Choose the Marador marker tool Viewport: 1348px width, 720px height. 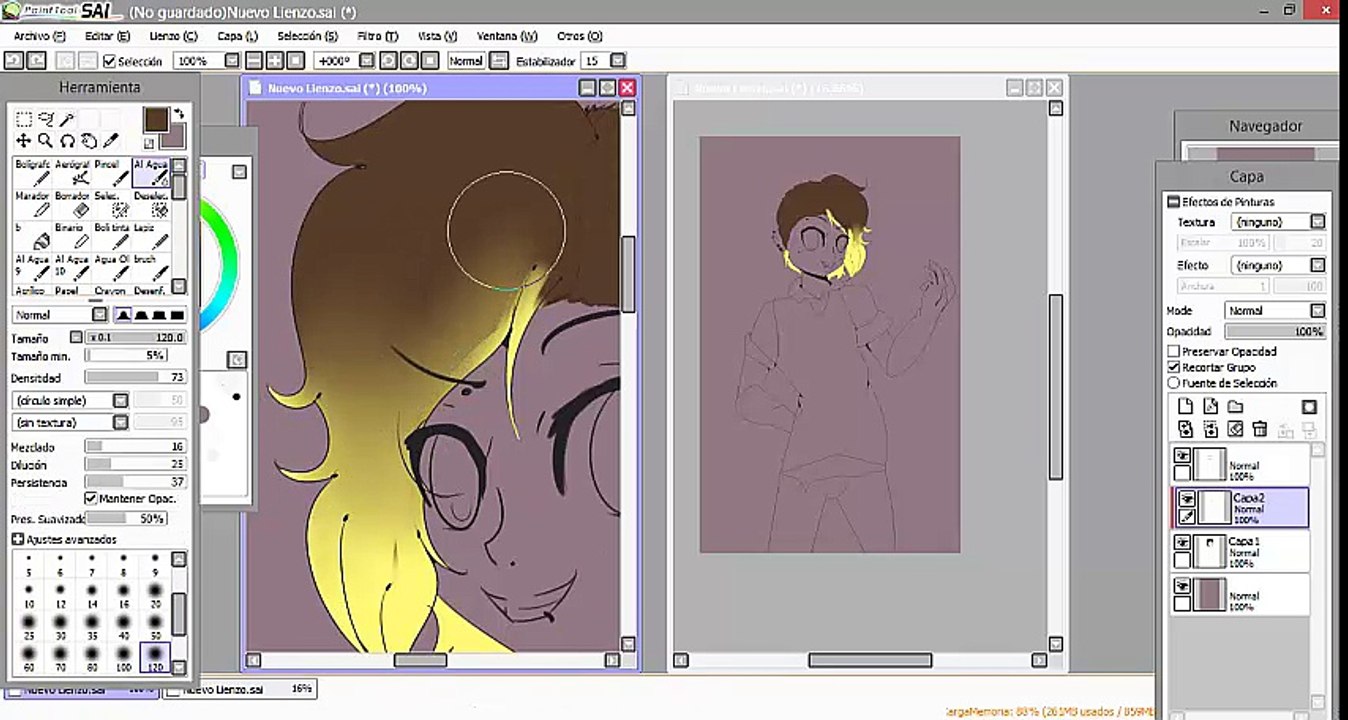tap(32, 204)
